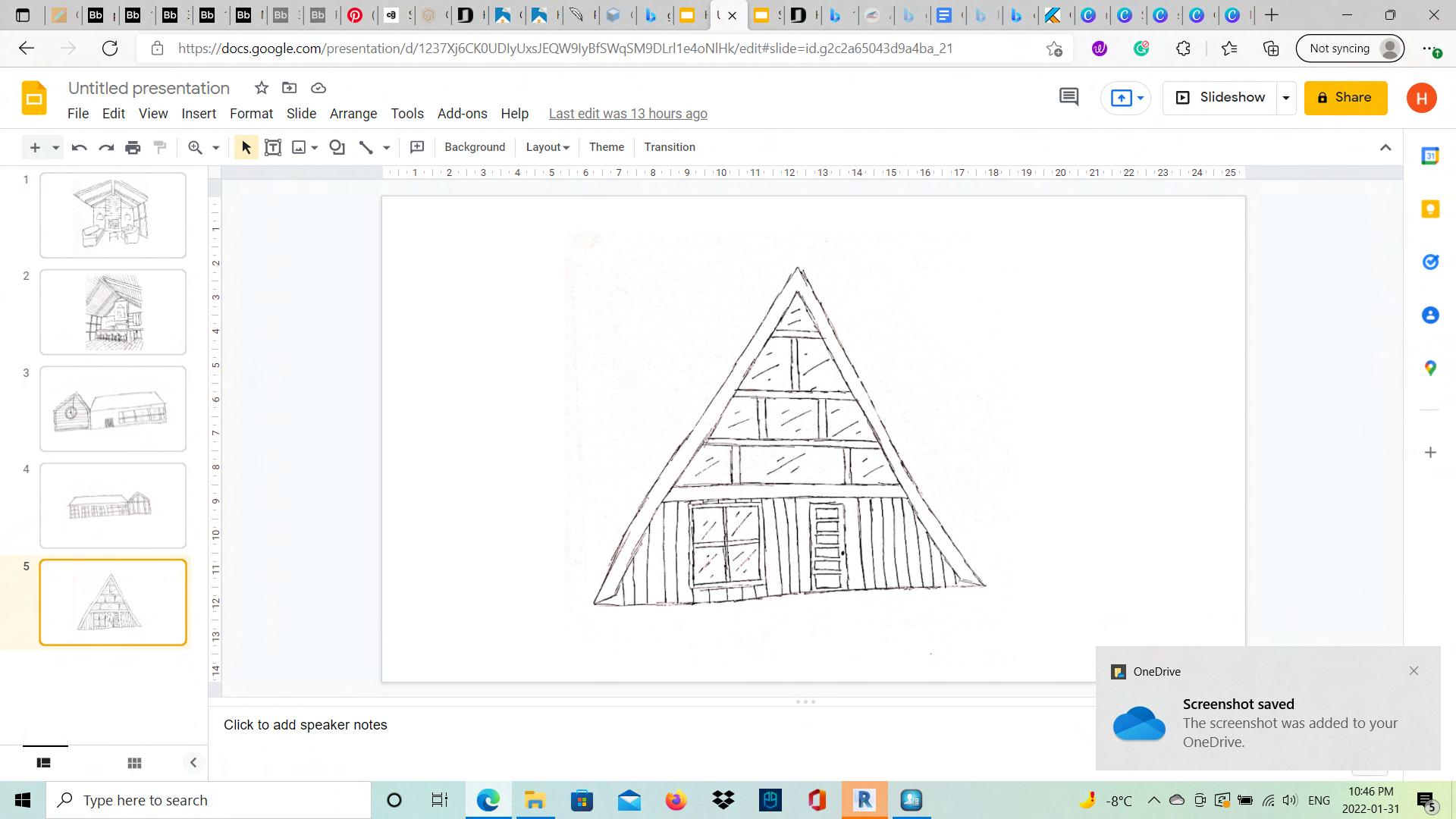The width and height of the screenshot is (1456, 819).
Task: Open comment history icon
Action: 1068,97
